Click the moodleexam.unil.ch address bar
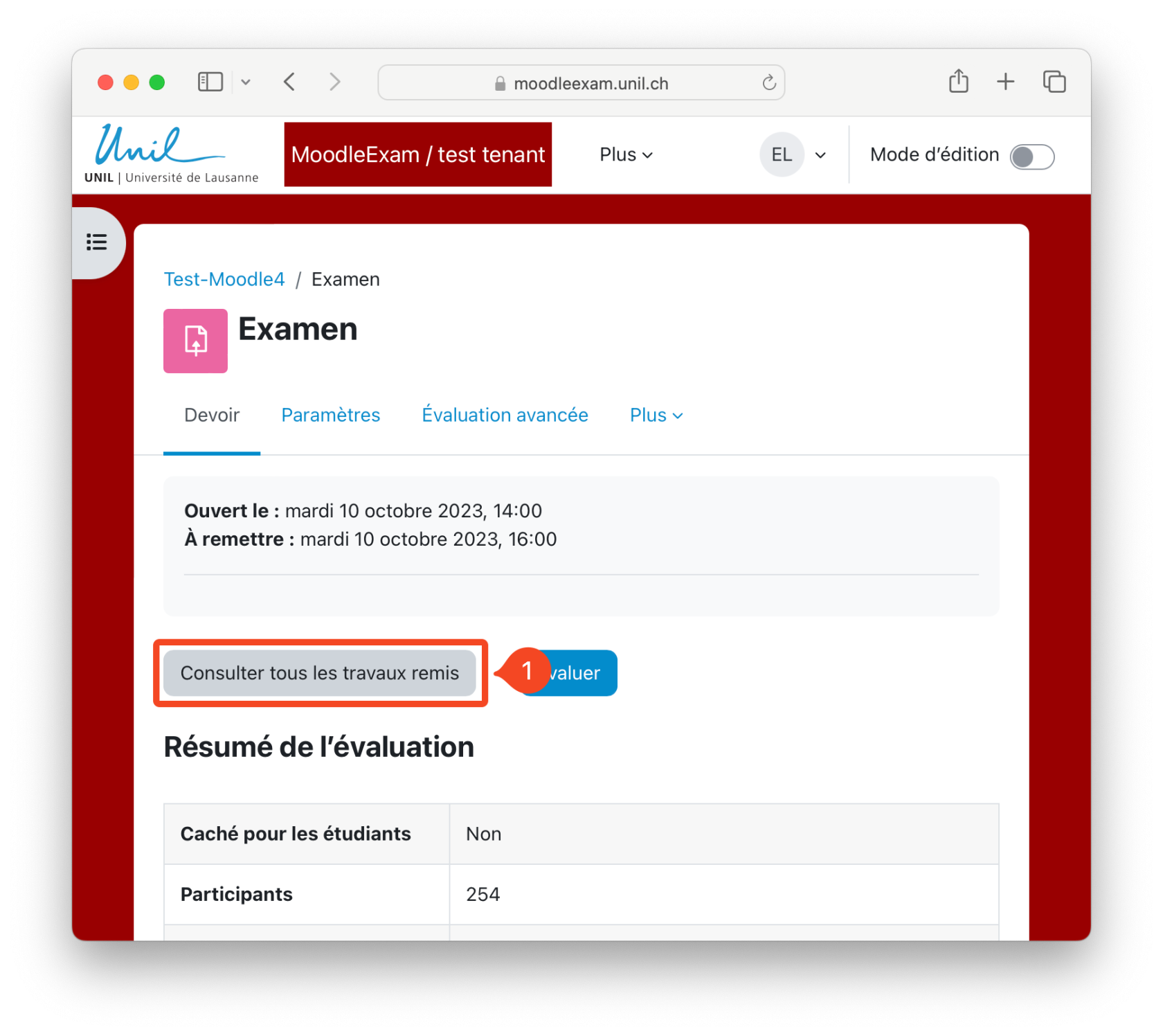 [581, 83]
